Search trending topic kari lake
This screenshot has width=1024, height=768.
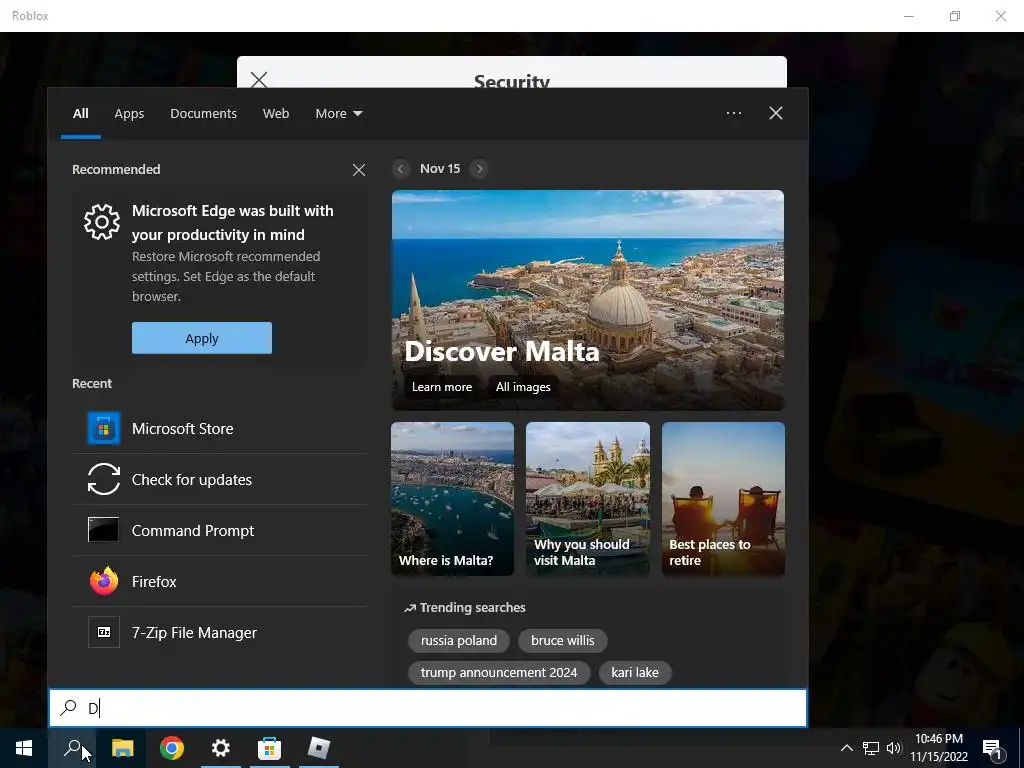[635, 673]
